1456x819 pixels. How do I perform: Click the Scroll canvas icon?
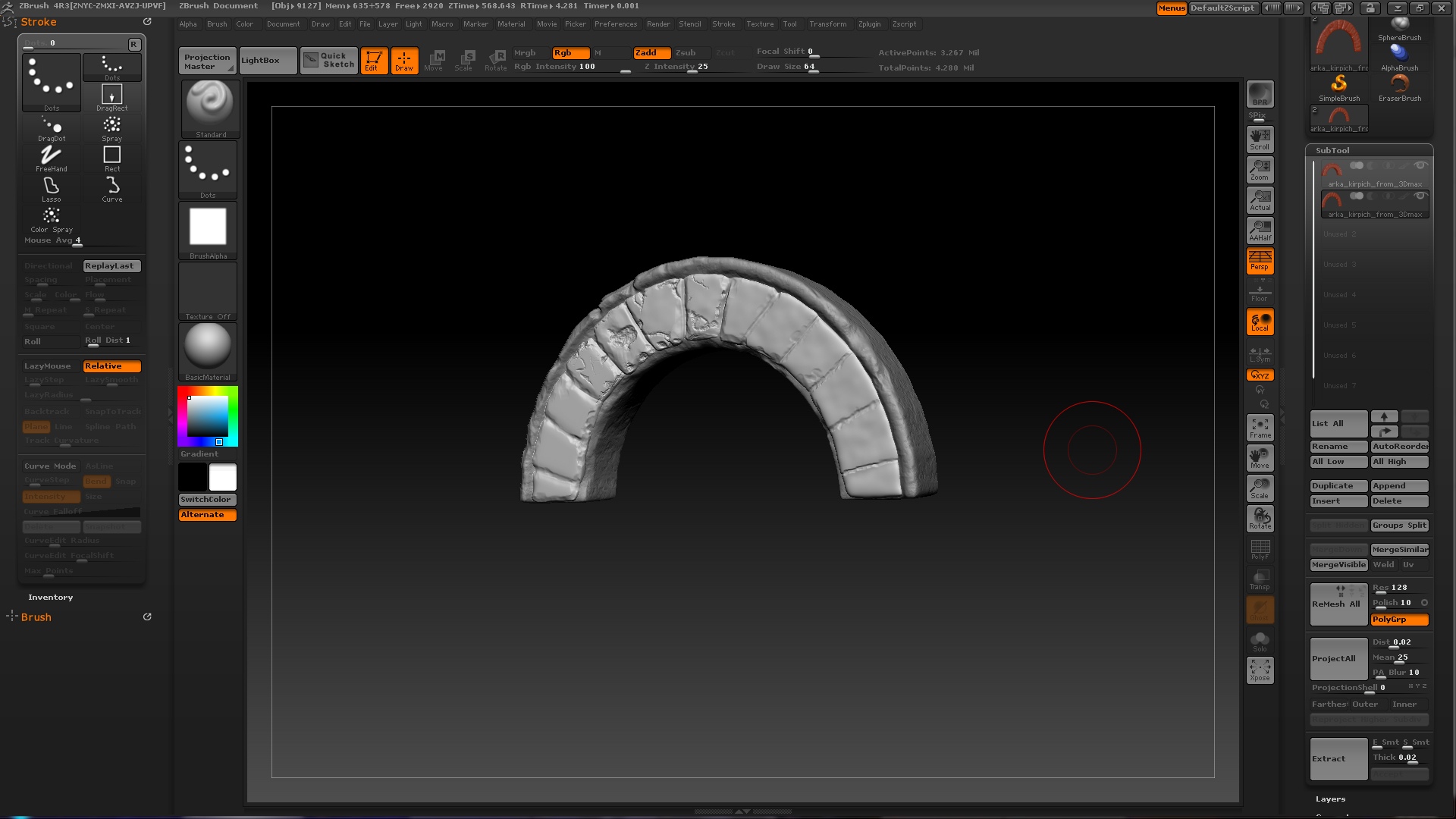click(x=1260, y=139)
